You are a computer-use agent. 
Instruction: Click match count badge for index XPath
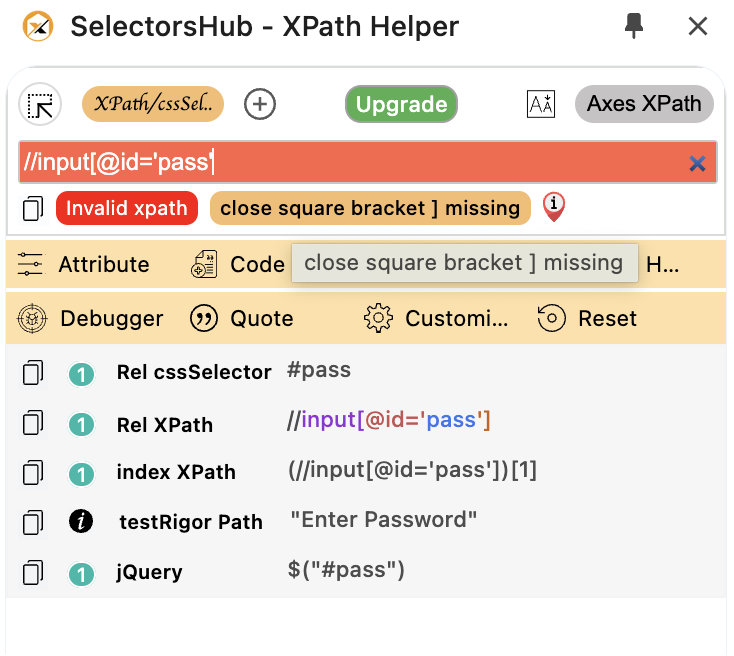tap(81, 474)
